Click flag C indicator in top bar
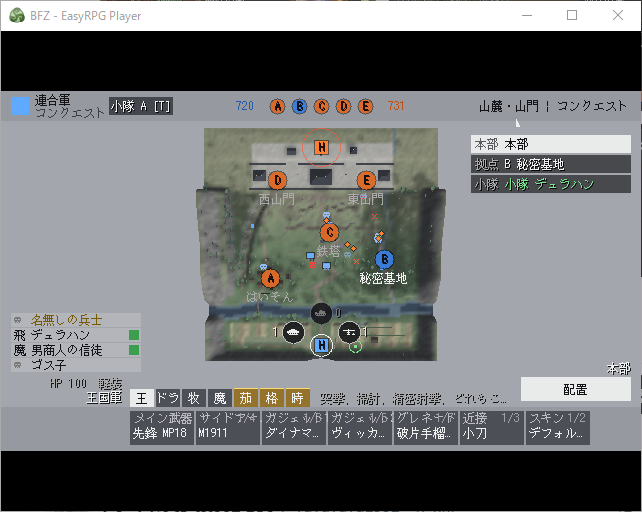Image resolution: width=642 pixels, height=512 pixels. pos(321,106)
